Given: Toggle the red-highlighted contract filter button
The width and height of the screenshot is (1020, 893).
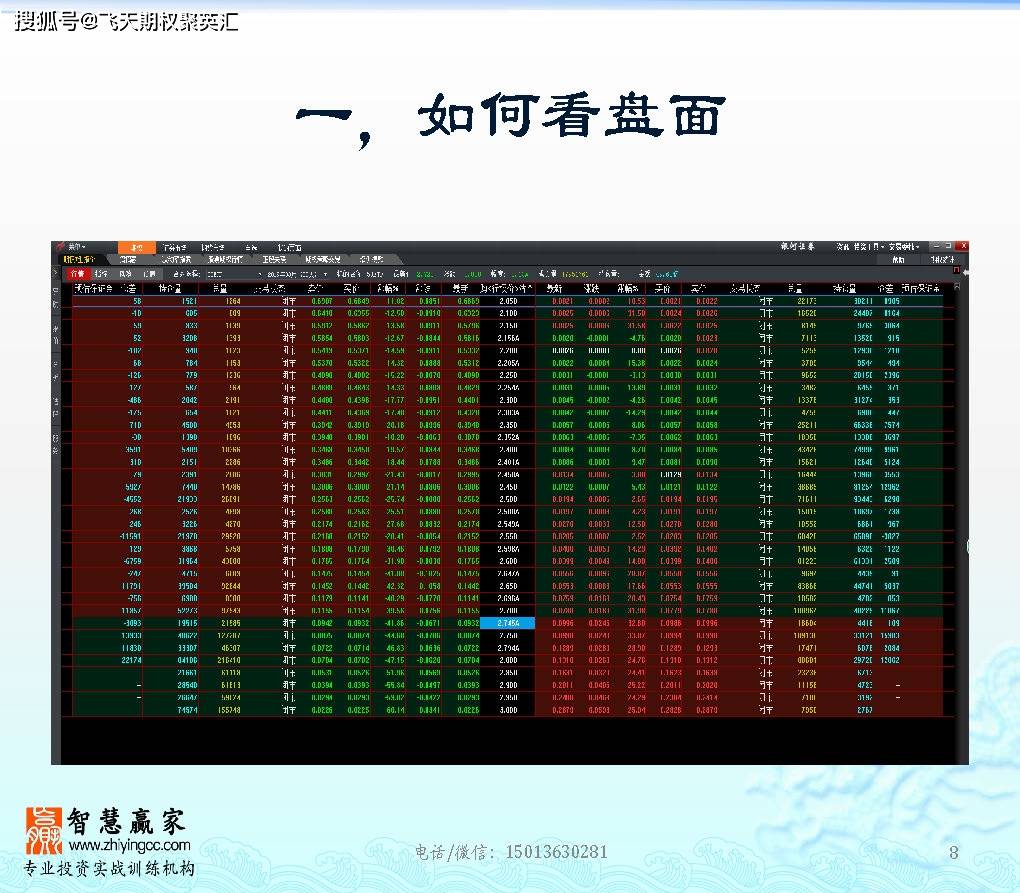Looking at the screenshot, I should pyautogui.click(x=76, y=273).
